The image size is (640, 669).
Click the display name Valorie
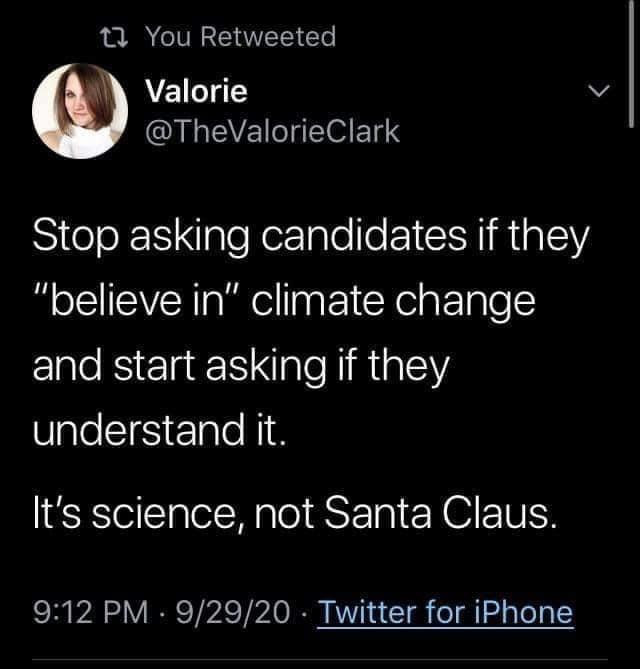197,92
